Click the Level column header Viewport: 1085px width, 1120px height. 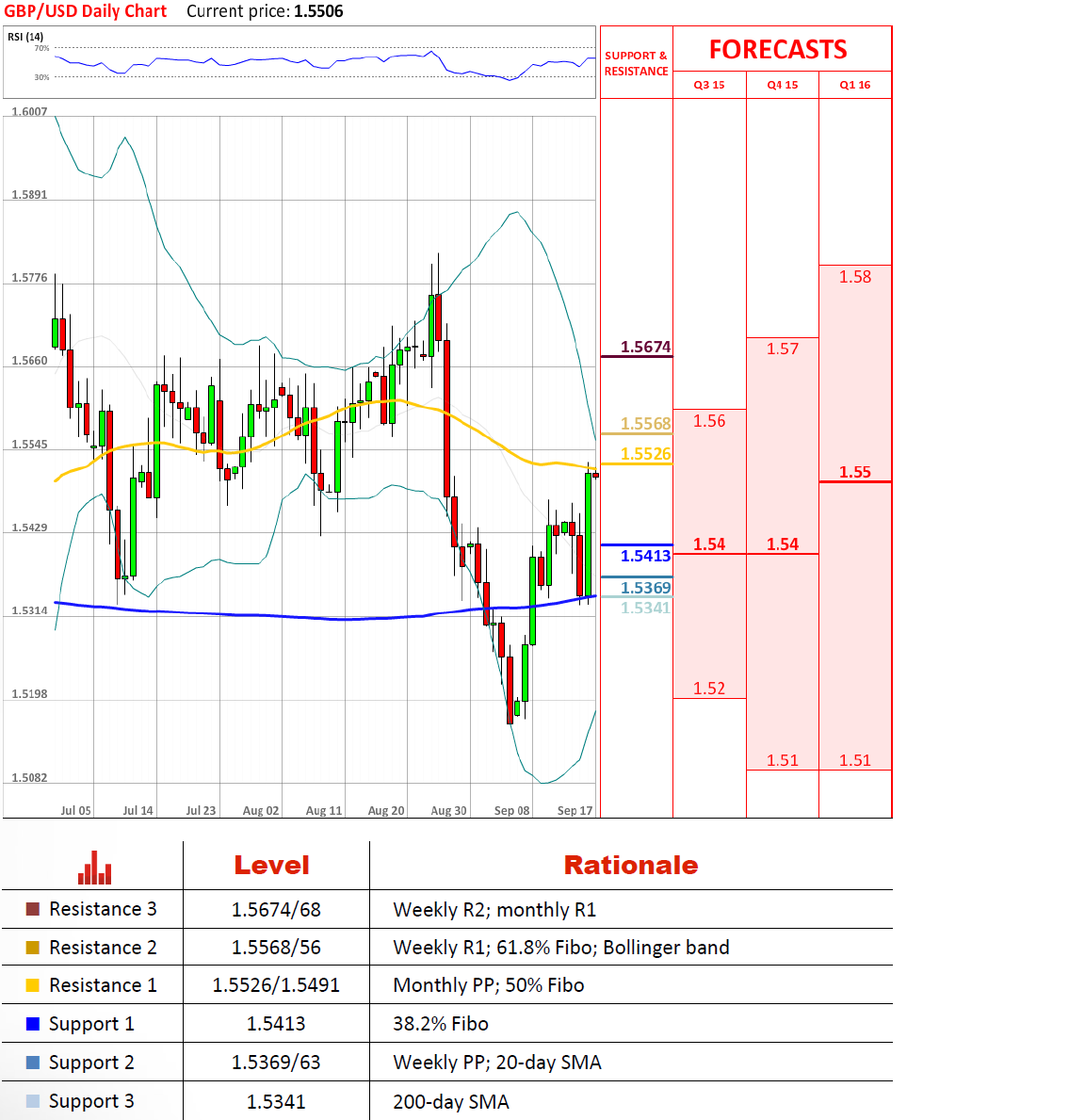tap(272, 866)
